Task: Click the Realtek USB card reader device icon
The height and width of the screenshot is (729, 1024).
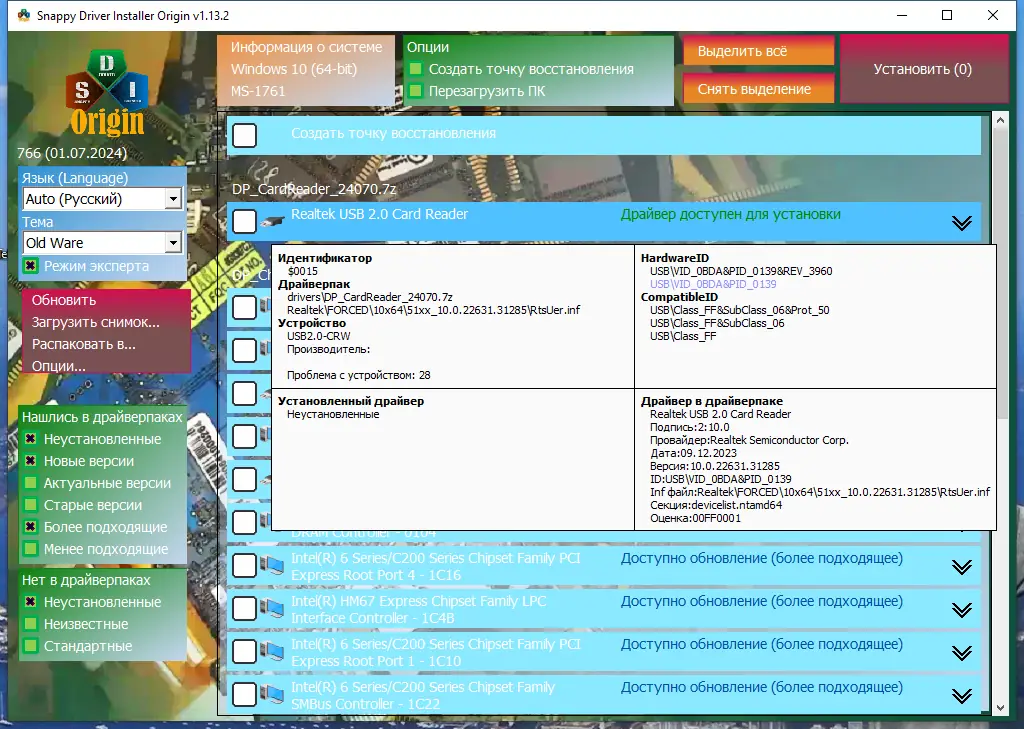Action: (272, 222)
